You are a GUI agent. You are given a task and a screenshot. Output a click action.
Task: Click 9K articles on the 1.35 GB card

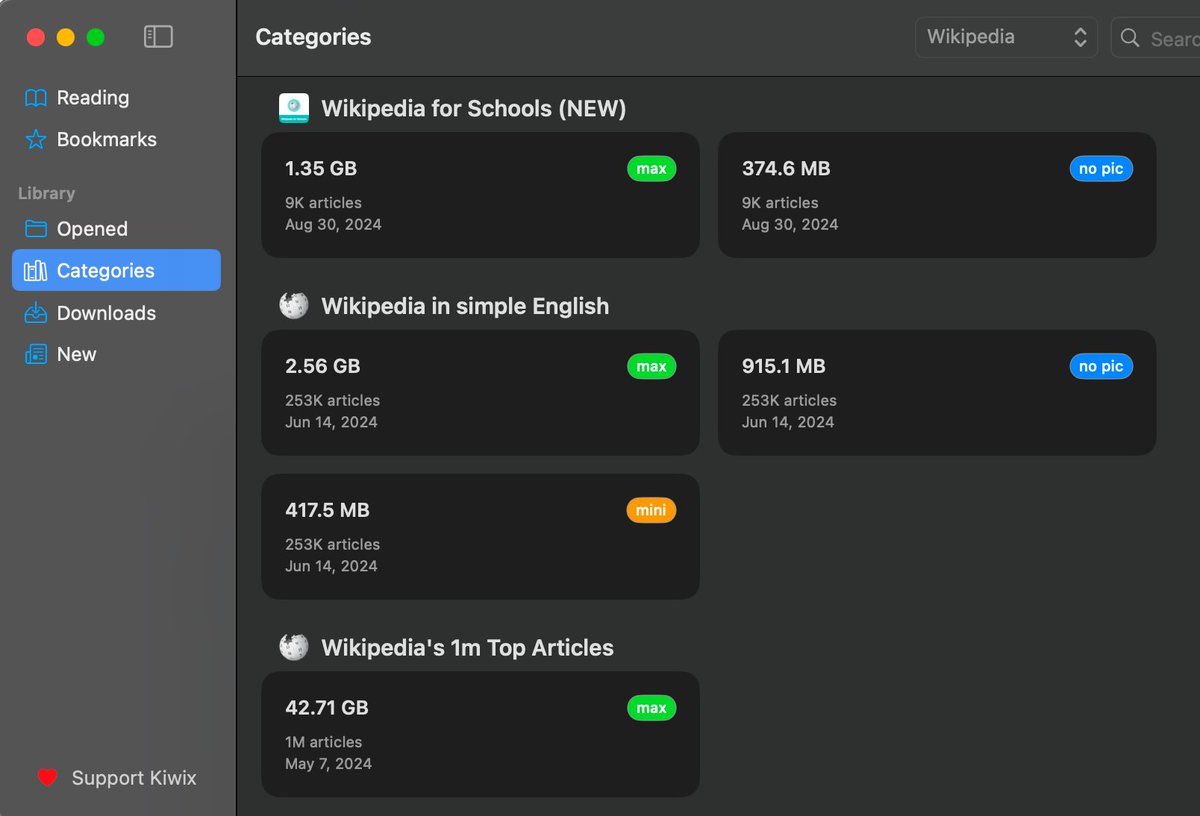[x=324, y=203]
